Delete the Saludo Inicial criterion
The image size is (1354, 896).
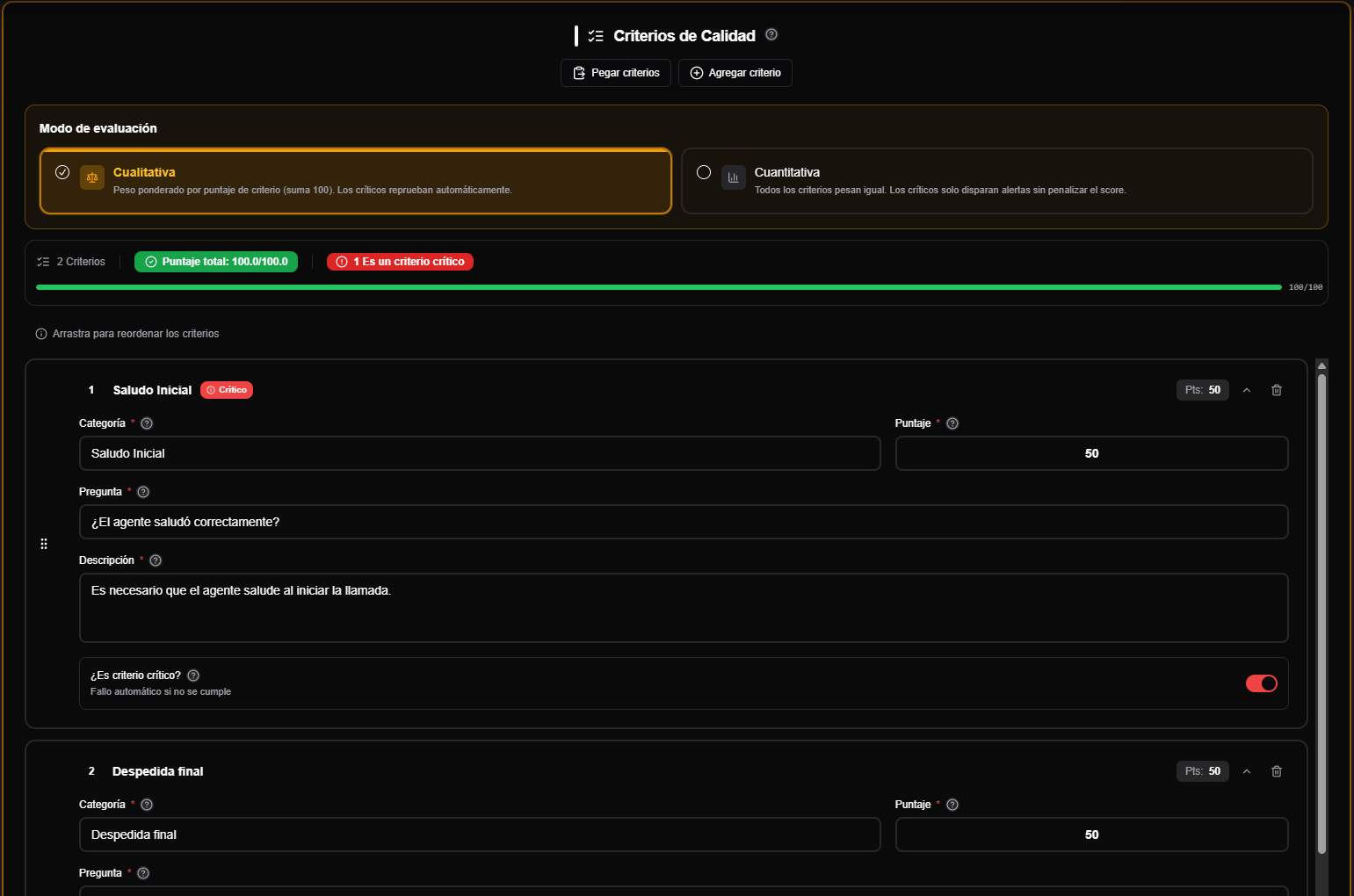click(x=1277, y=390)
